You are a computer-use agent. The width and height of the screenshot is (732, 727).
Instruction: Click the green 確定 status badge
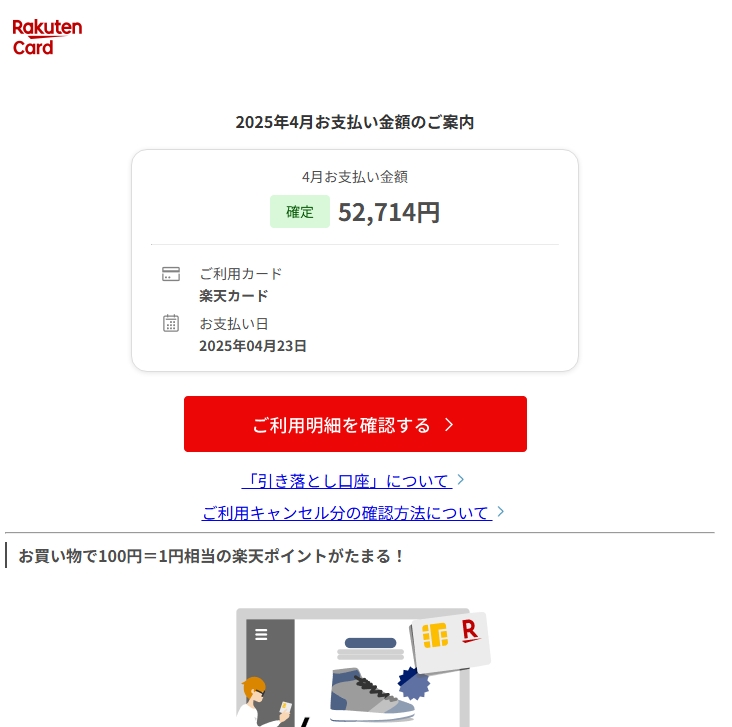tap(300, 212)
